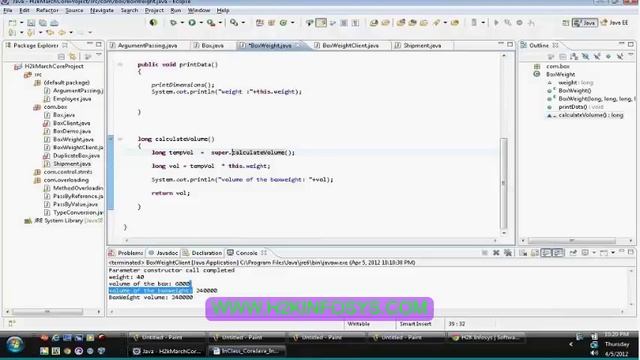Open the Navigate menu
This screenshot has width=640, height=360.
click(102, 10)
